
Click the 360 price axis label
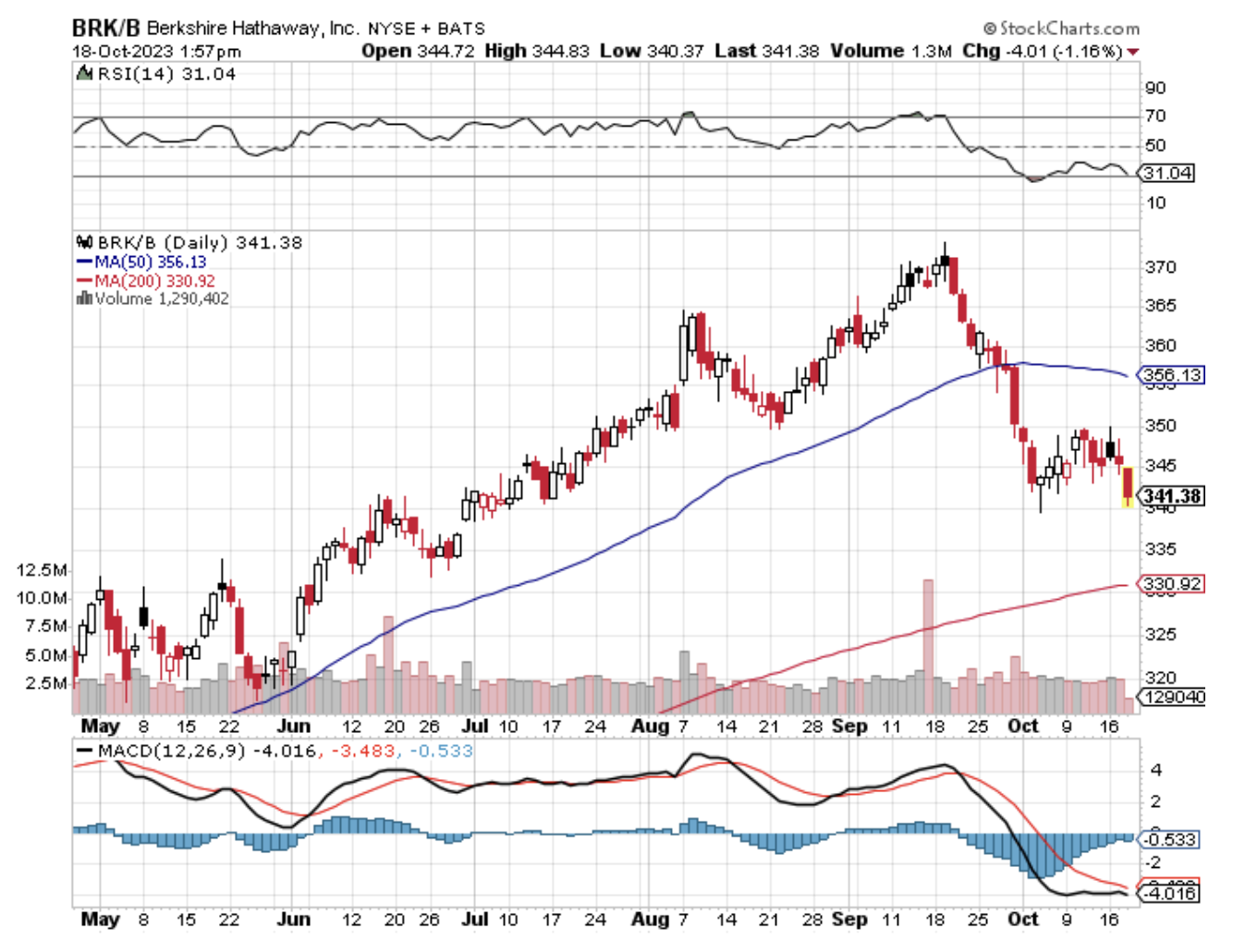(x=1161, y=346)
